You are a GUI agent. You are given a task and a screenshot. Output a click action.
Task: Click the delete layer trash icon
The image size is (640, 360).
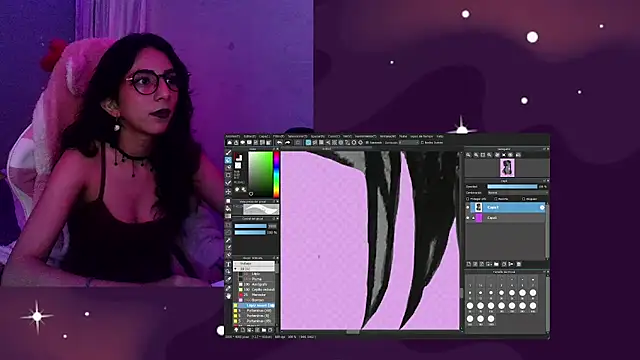[x=519, y=264]
